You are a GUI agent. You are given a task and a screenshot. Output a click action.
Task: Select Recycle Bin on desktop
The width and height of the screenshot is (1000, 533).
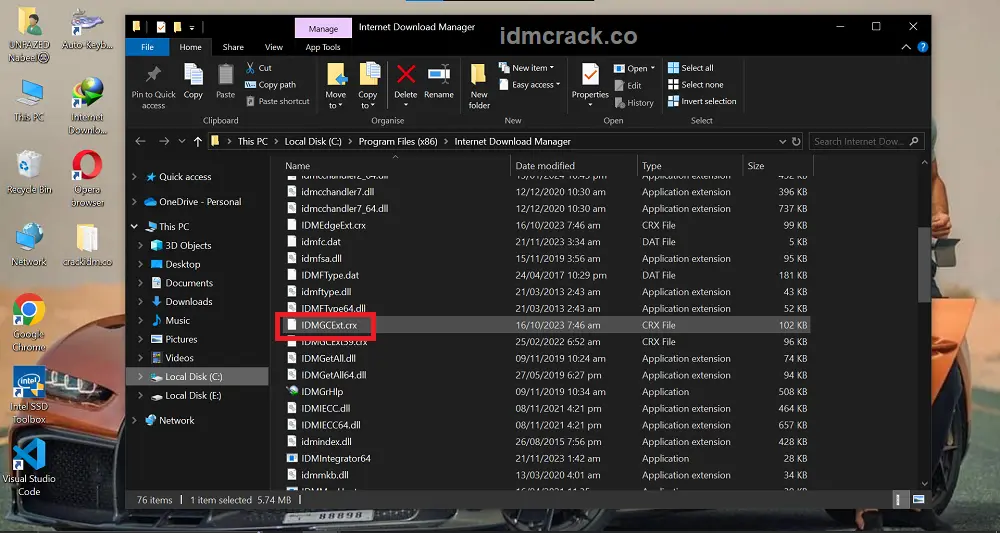[x=29, y=172]
